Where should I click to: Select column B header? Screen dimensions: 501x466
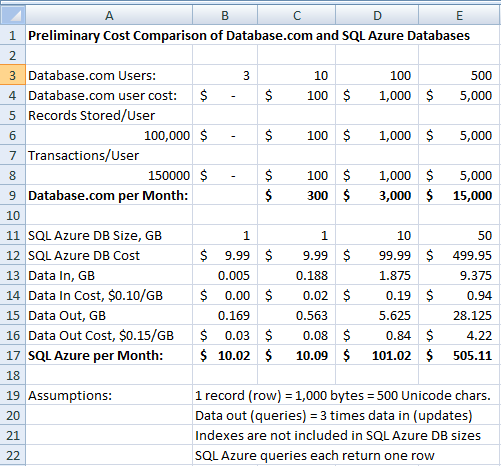click(225, 15)
